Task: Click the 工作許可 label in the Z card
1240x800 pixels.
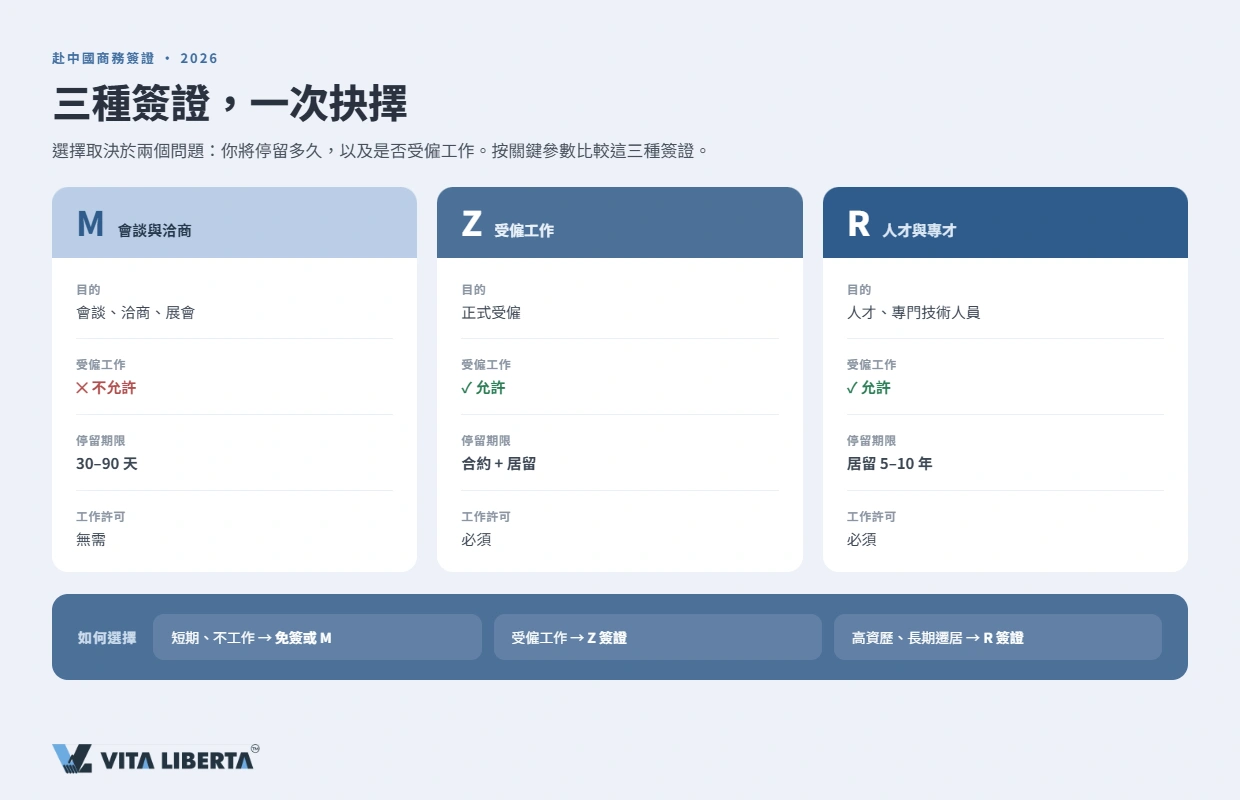Action: (x=486, y=517)
